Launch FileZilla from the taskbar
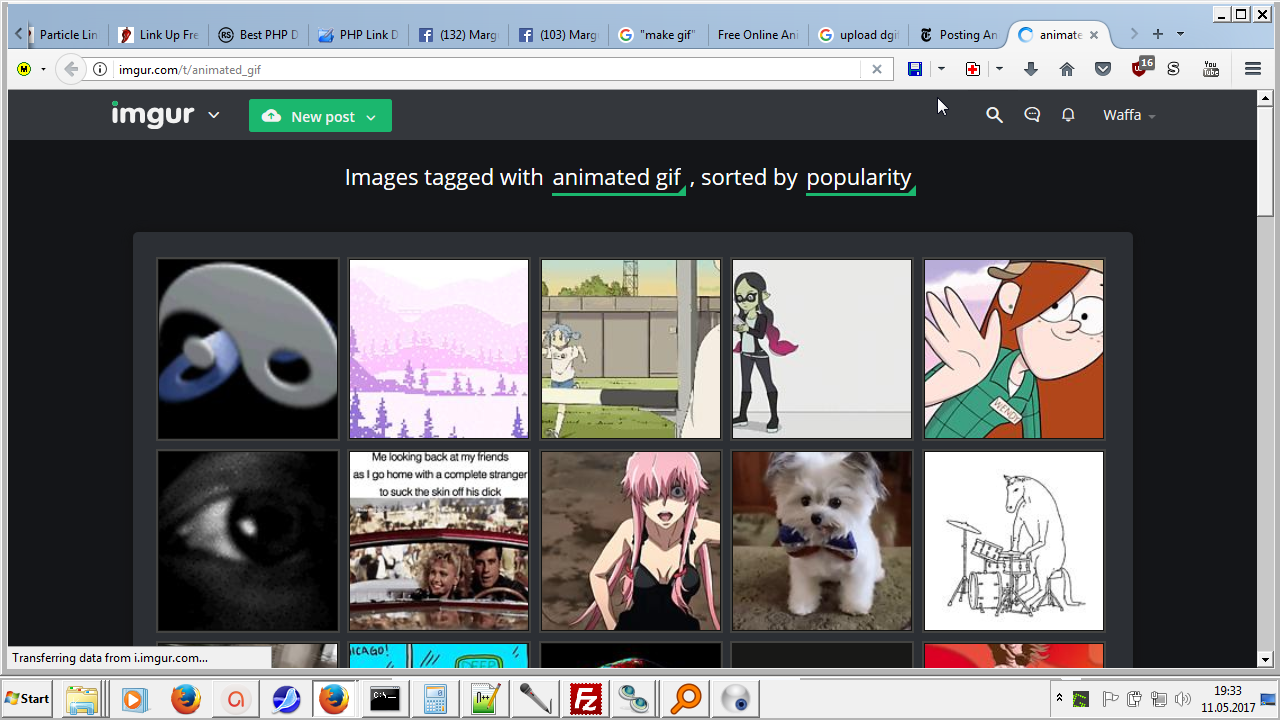 click(x=585, y=699)
